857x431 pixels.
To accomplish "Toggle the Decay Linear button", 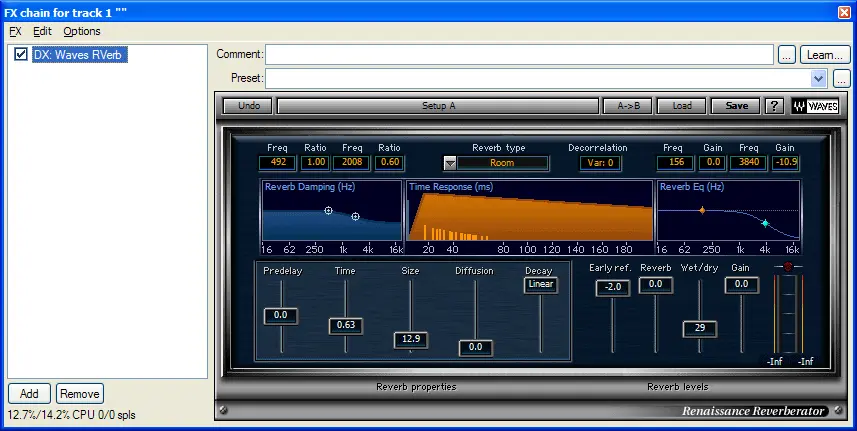I will pyautogui.click(x=541, y=285).
